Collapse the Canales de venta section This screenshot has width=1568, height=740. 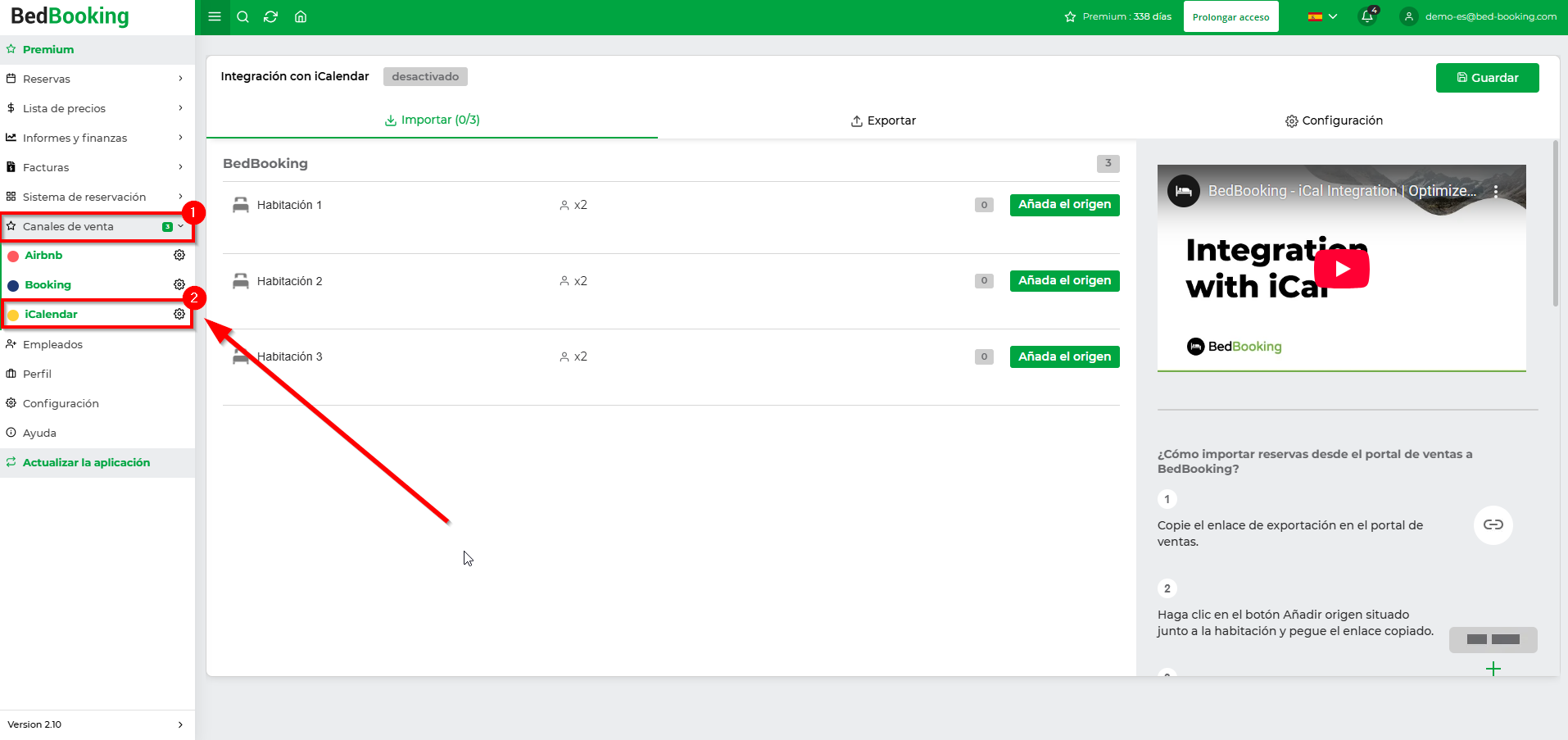point(180,226)
